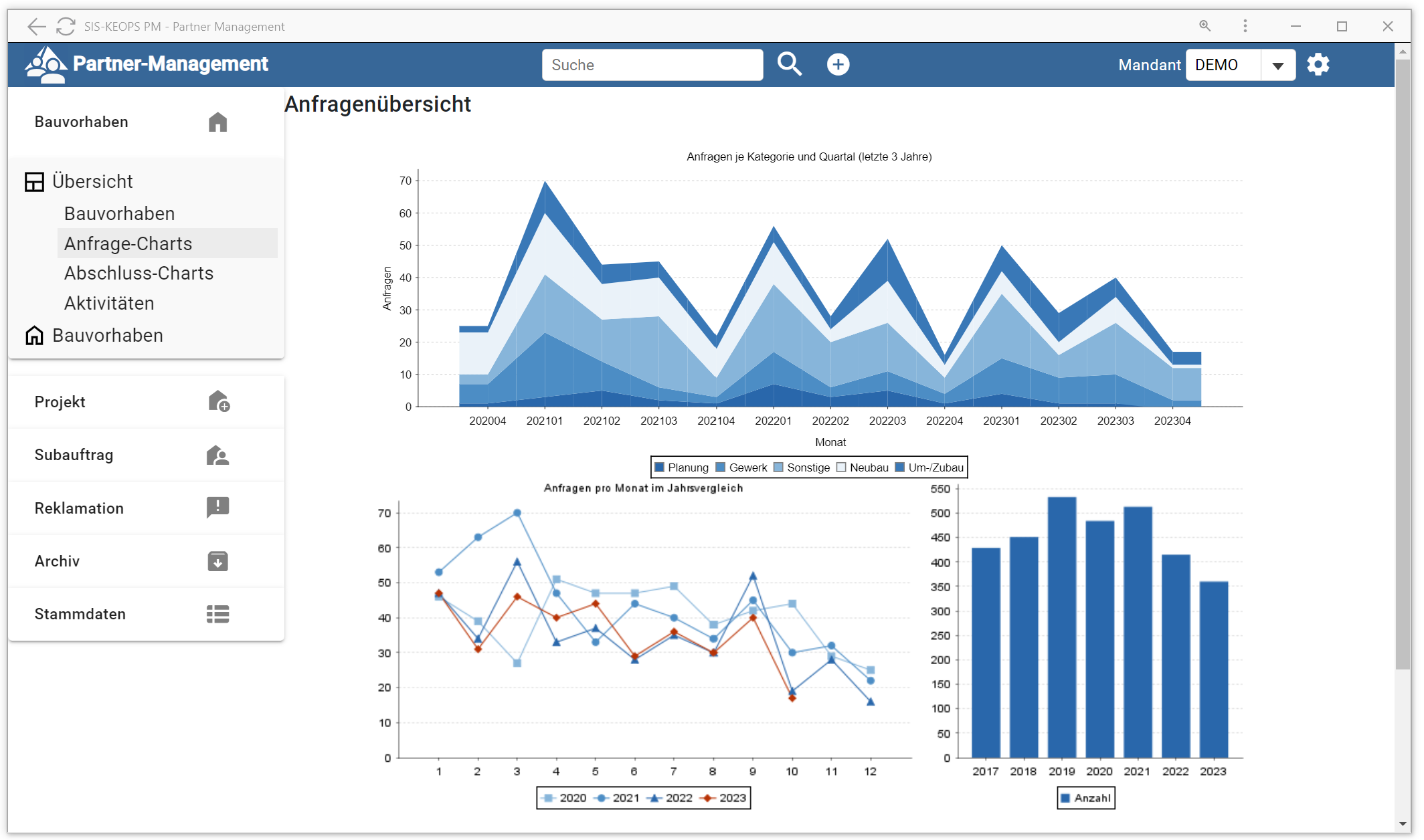Screen dimensions: 1424x840
Task: Click the Archiv download-box icon
Action: (217, 561)
